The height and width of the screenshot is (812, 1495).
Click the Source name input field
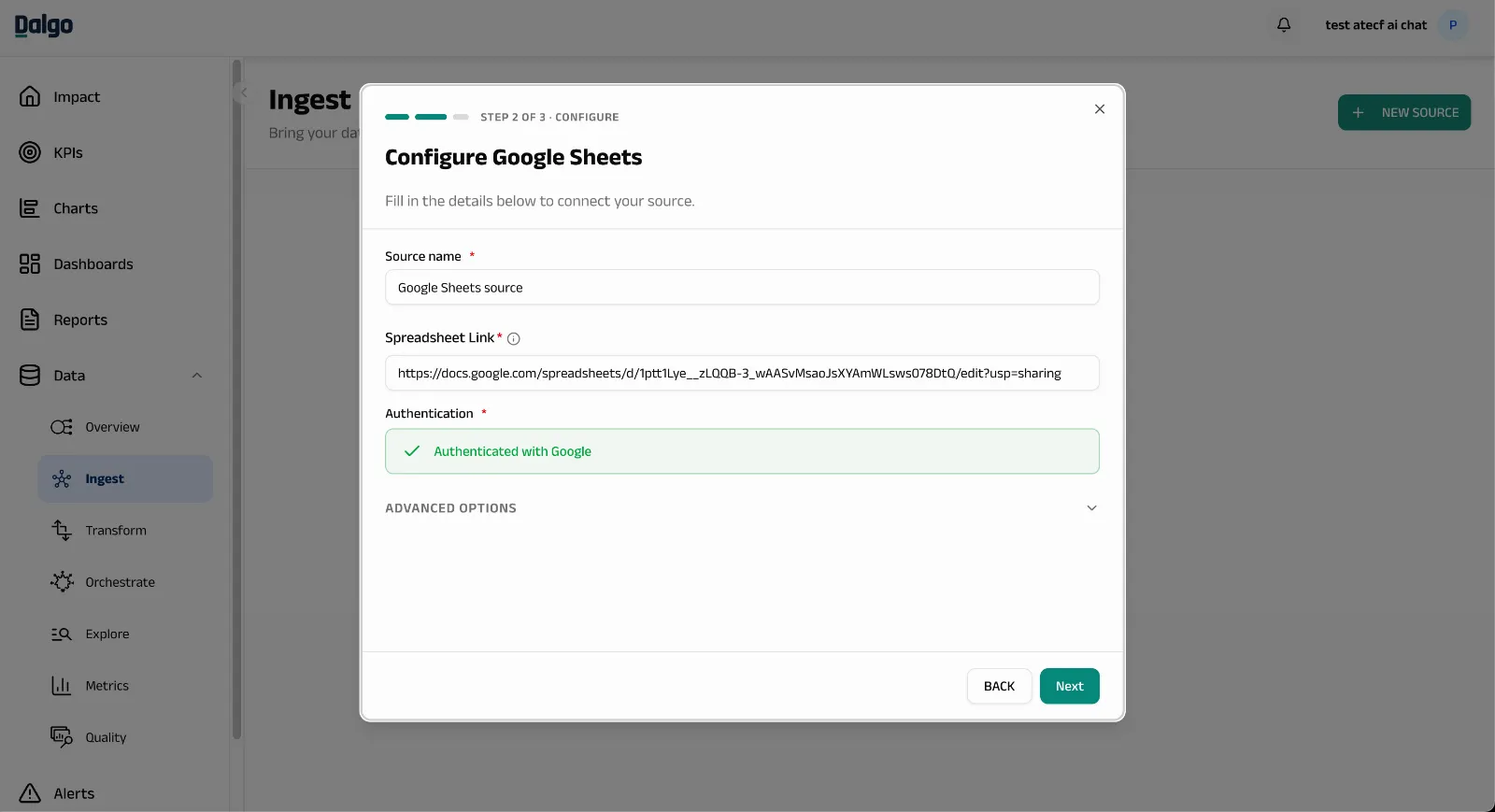pyautogui.click(x=742, y=287)
